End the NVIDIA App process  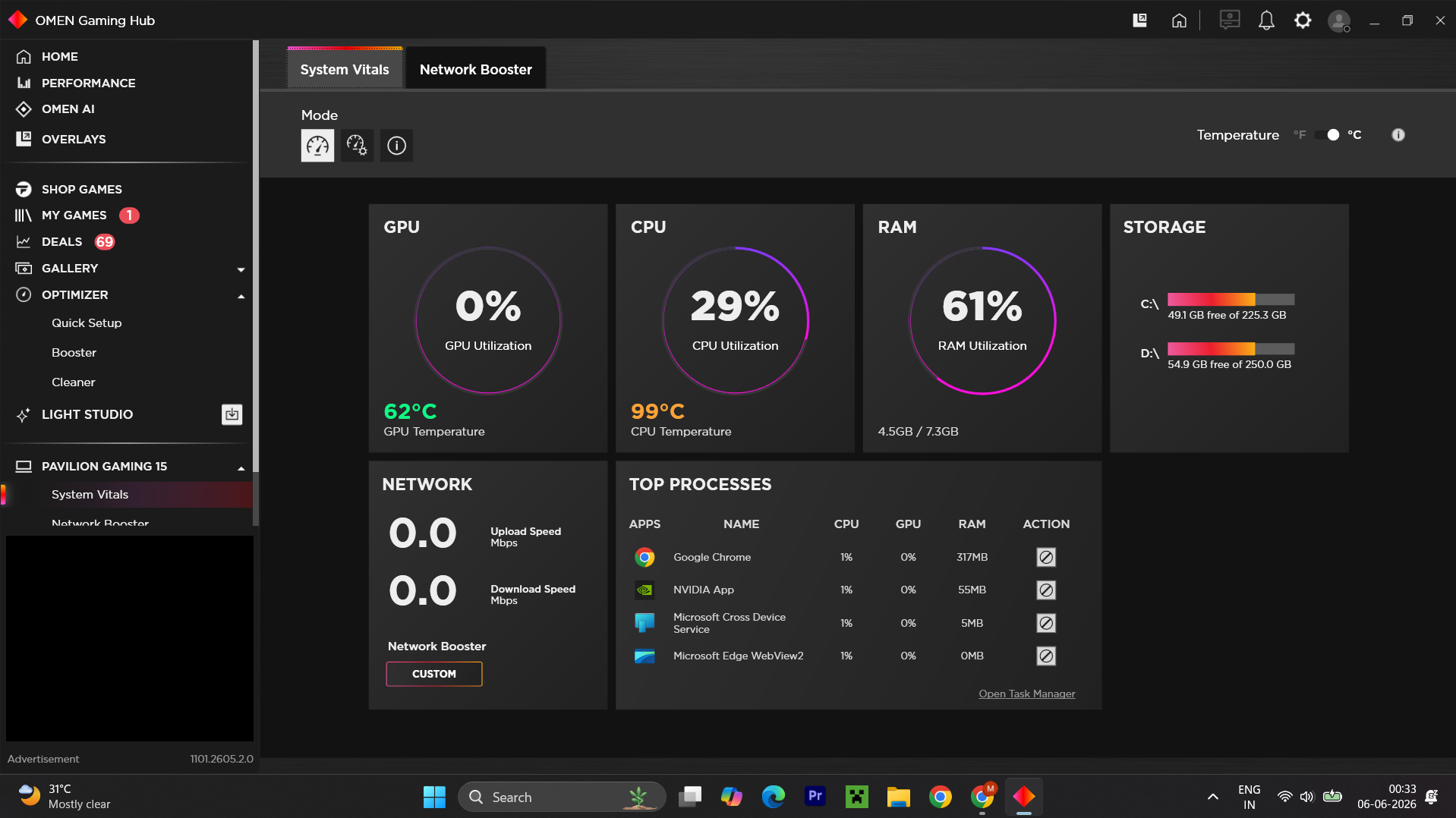(x=1046, y=590)
